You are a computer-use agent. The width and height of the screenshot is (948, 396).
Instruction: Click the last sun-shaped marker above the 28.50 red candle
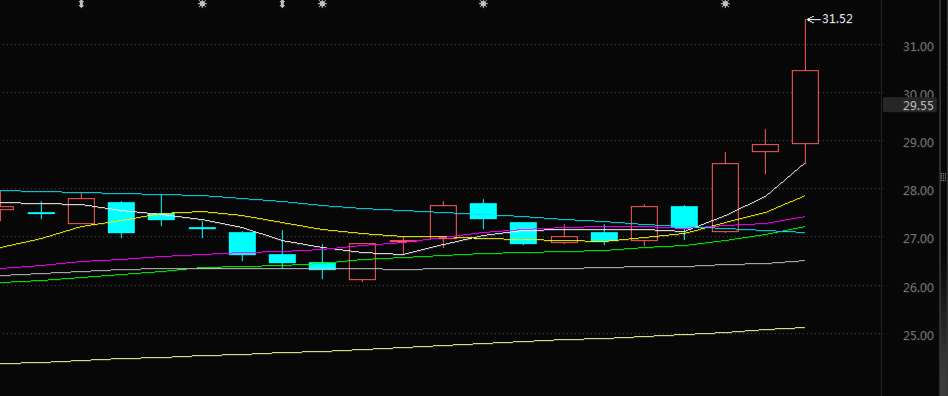point(725,4)
